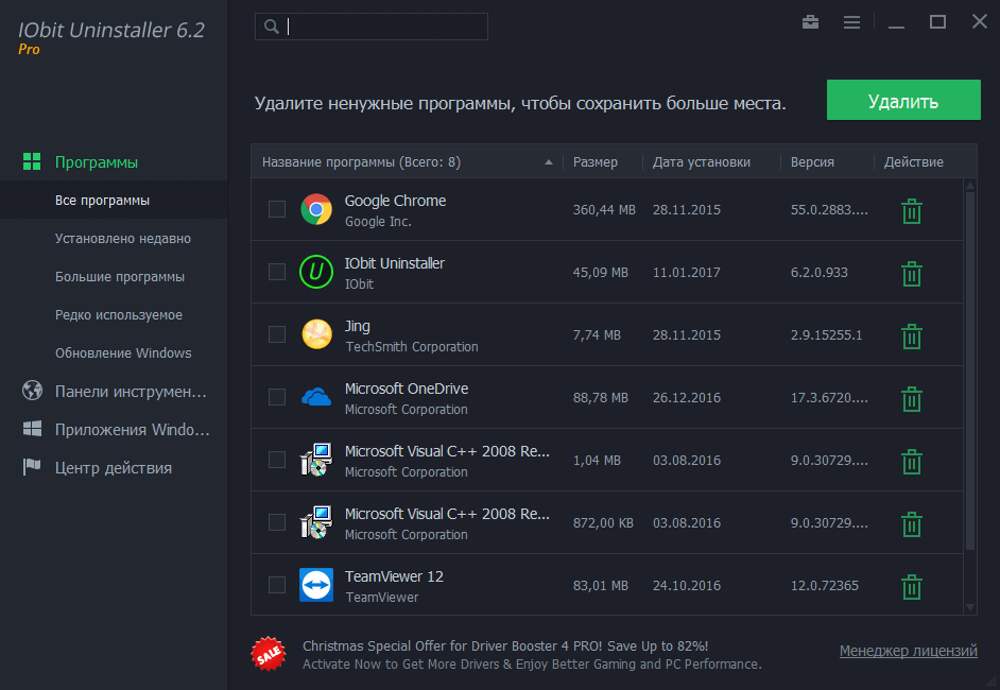This screenshot has width=1000, height=690.
Task: Sort by program name column arrow
Action: click(x=548, y=162)
